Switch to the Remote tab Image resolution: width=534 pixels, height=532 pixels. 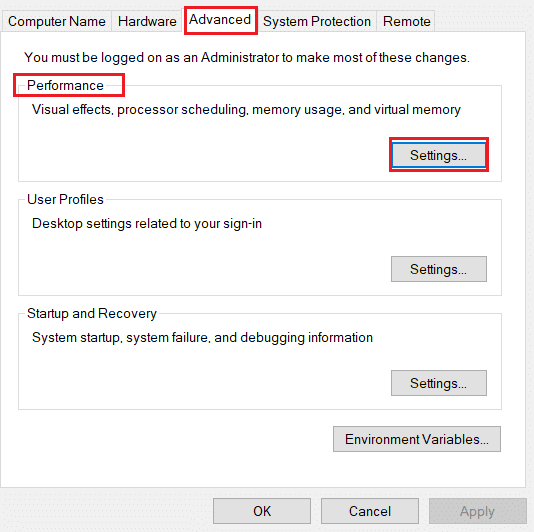coord(406,21)
